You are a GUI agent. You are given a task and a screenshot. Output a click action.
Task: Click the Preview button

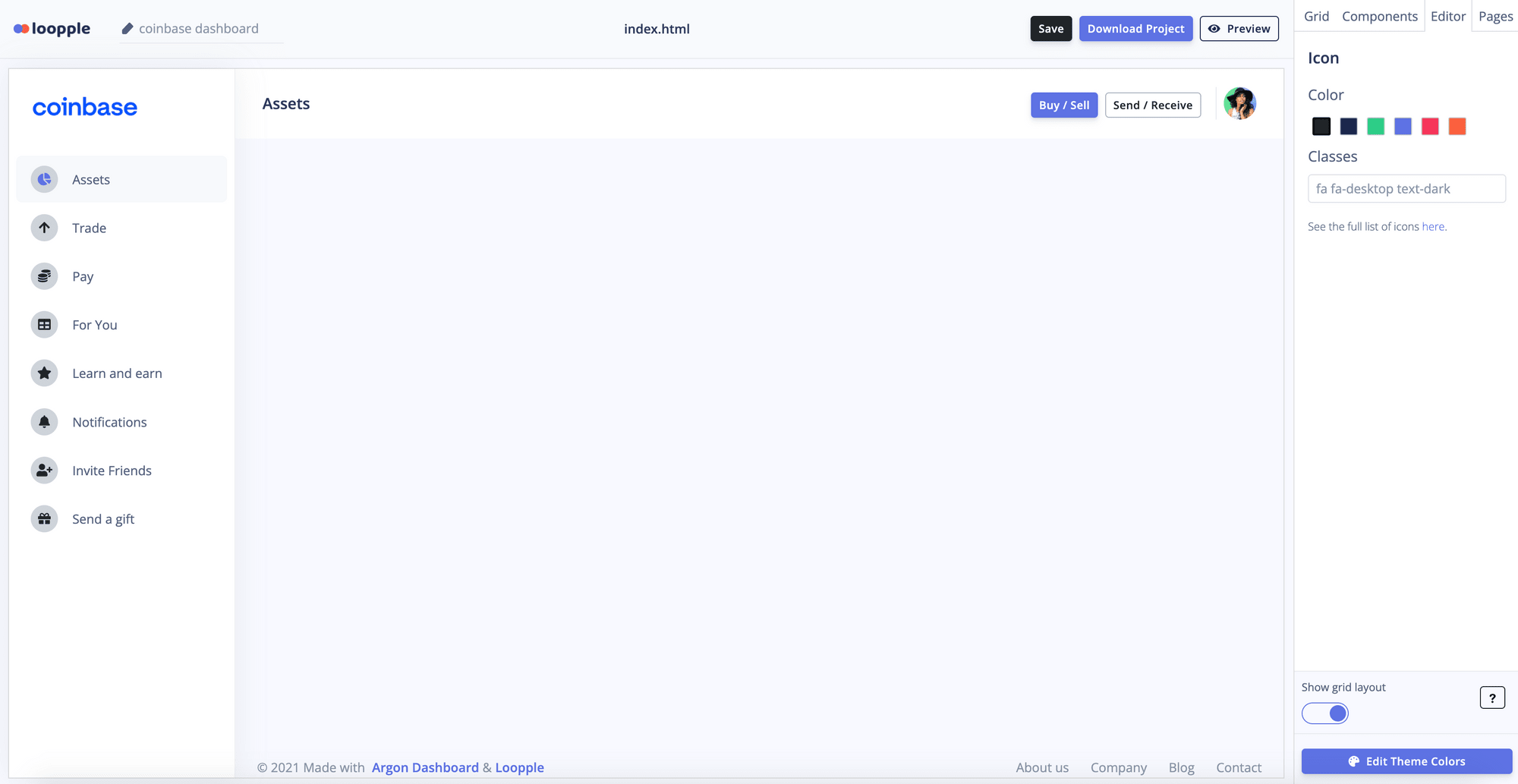1239,29
